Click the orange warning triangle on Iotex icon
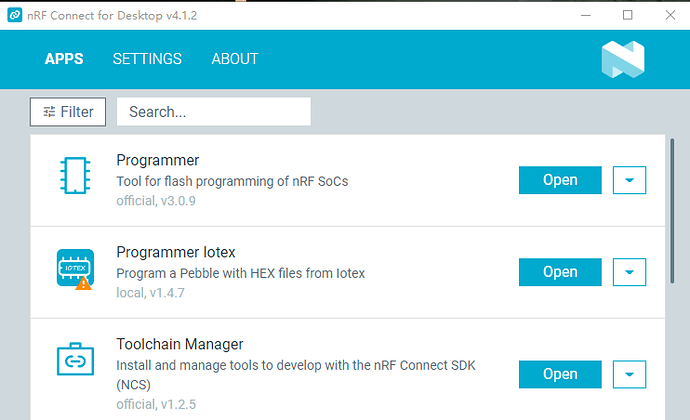This screenshot has width=690, height=420. click(84, 284)
